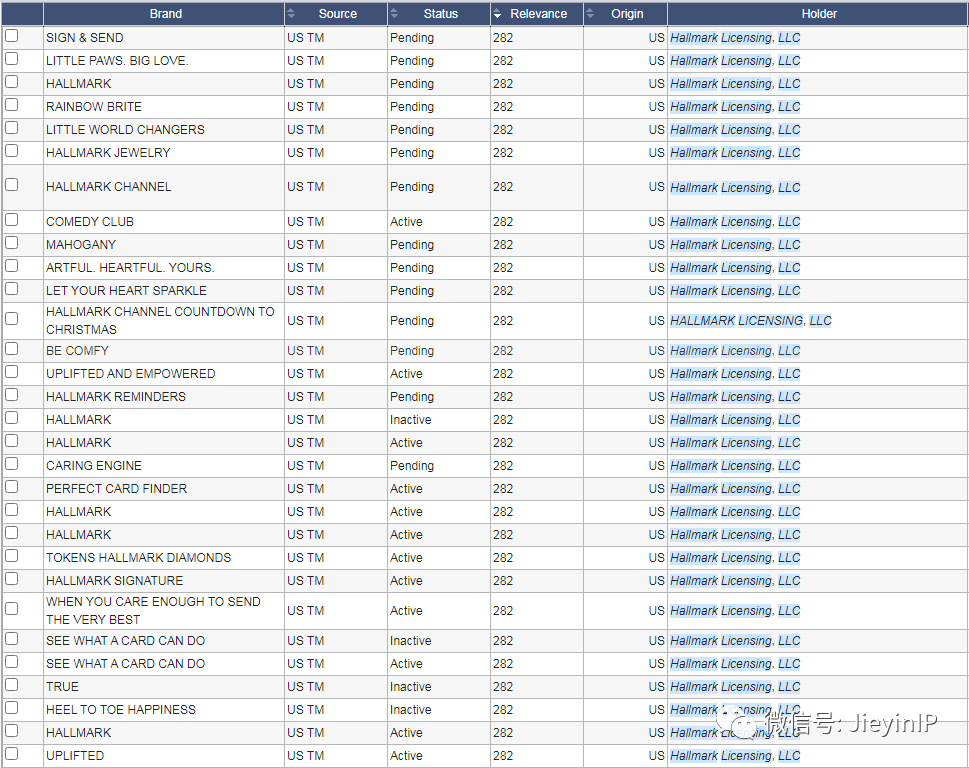This screenshot has height=768, width=969.
Task: Click brand name PERFECT CARD FINDER
Action: (116, 489)
